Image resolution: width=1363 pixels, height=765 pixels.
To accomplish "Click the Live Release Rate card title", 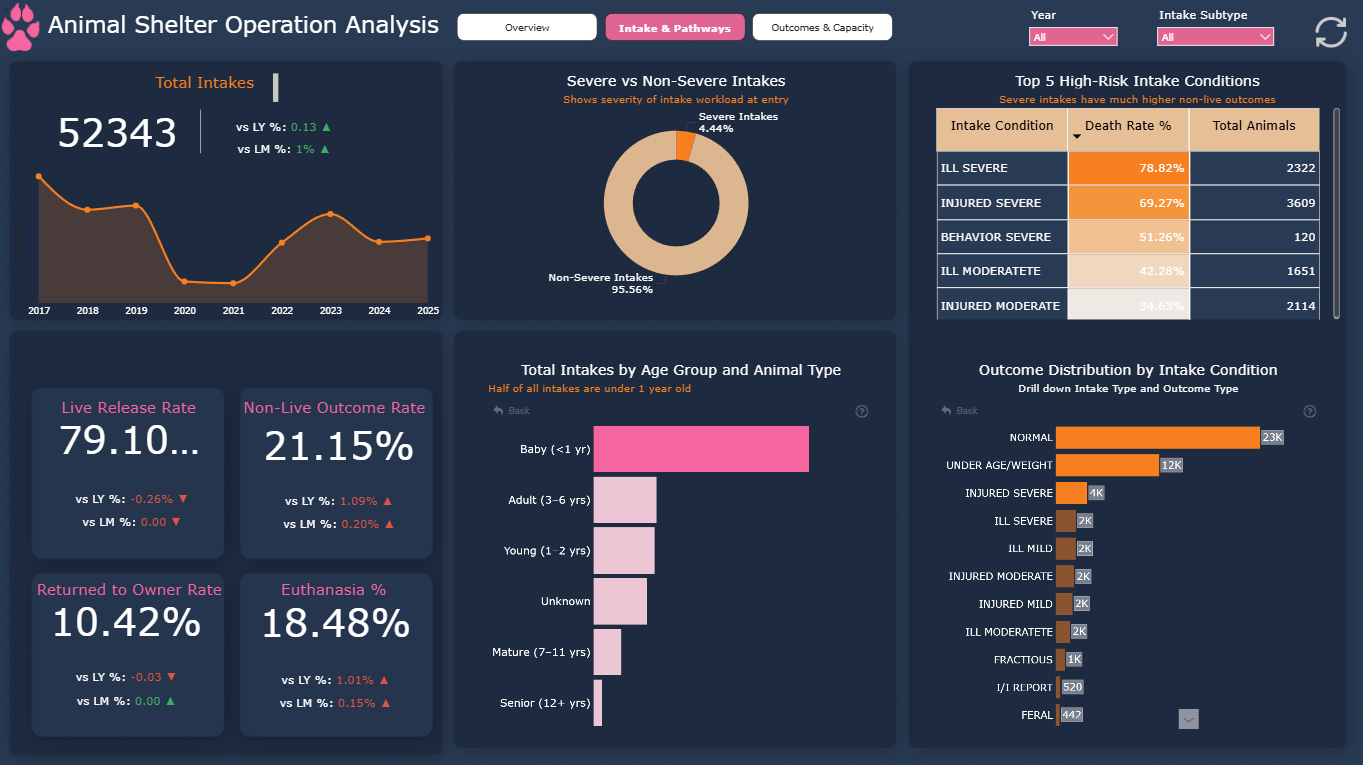I will (x=129, y=408).
